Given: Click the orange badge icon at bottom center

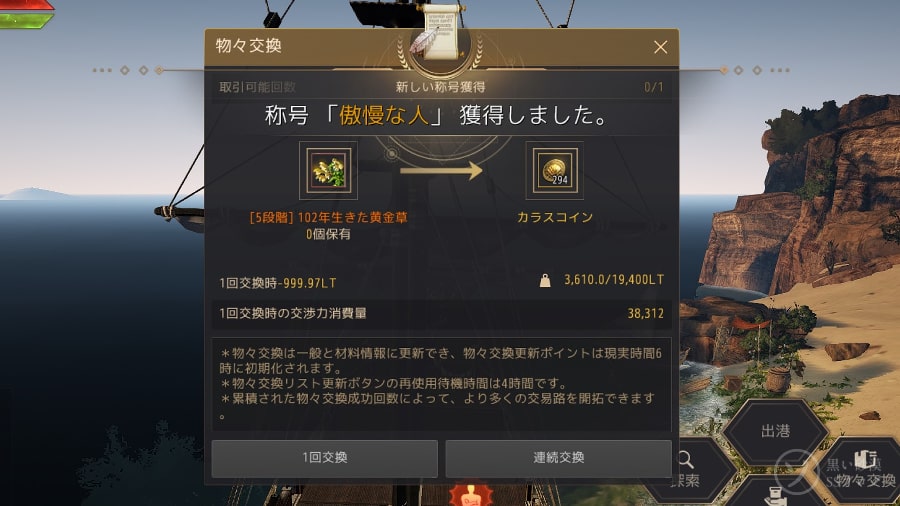Looking at the screenshot, I should click(470, 495).
